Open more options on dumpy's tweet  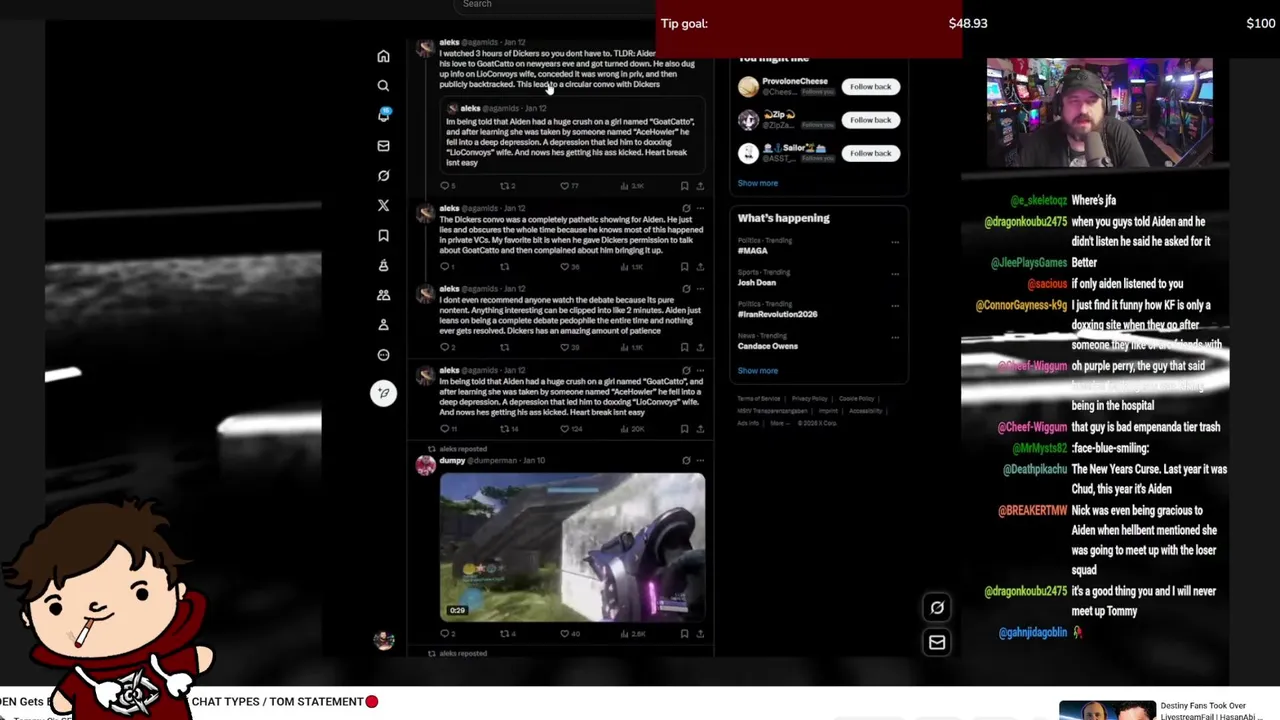click(700, 461)
